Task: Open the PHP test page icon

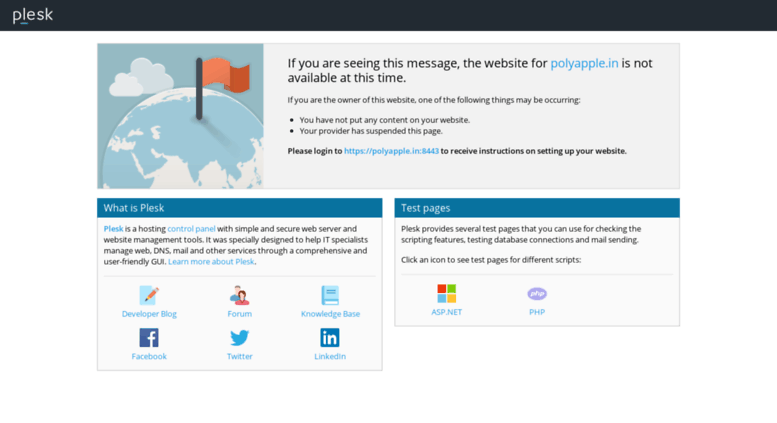Action: pyautogui.click(x=537, y=294)
